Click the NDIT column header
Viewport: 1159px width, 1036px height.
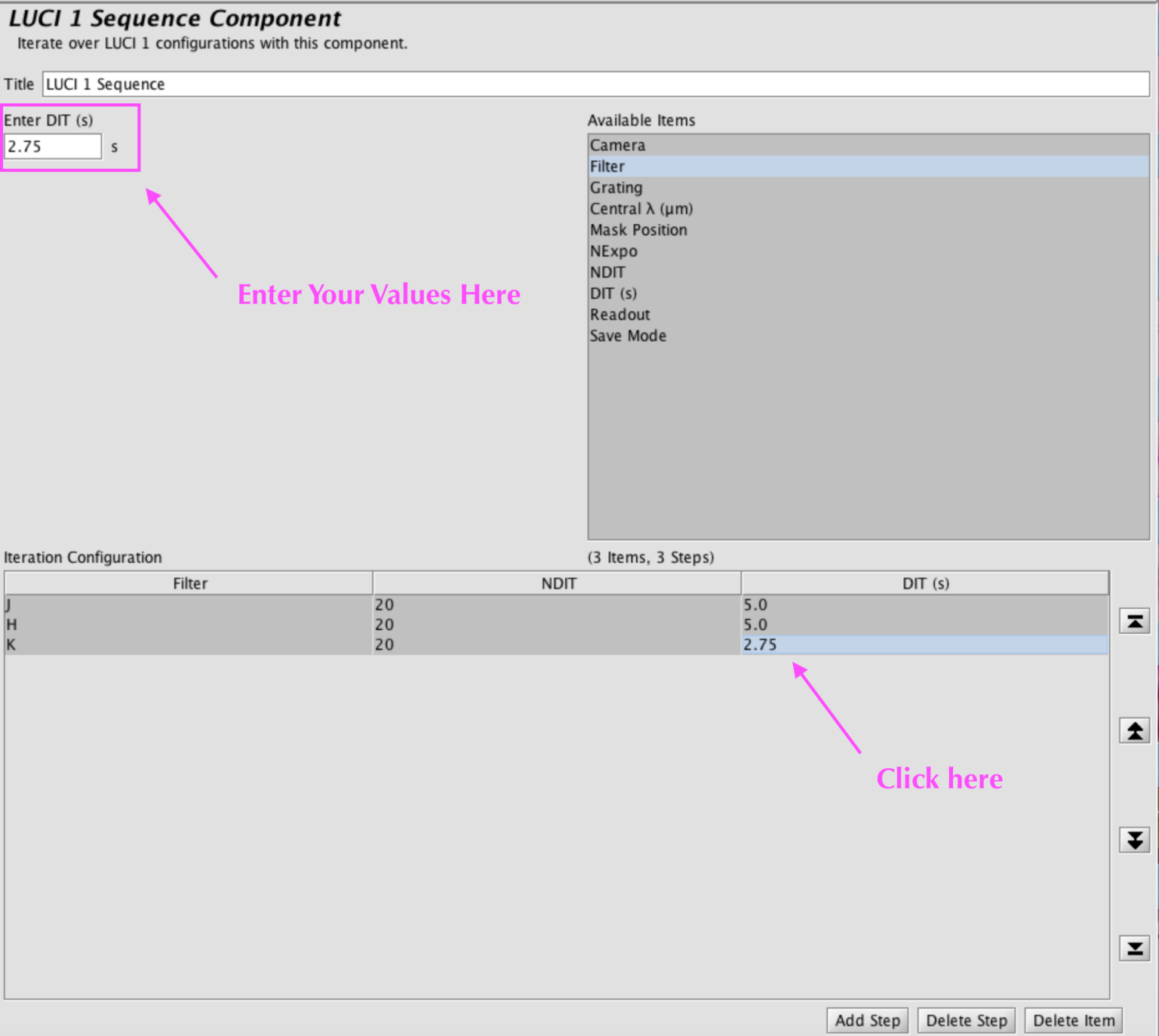pyautogui.click(x=558, y=583)
